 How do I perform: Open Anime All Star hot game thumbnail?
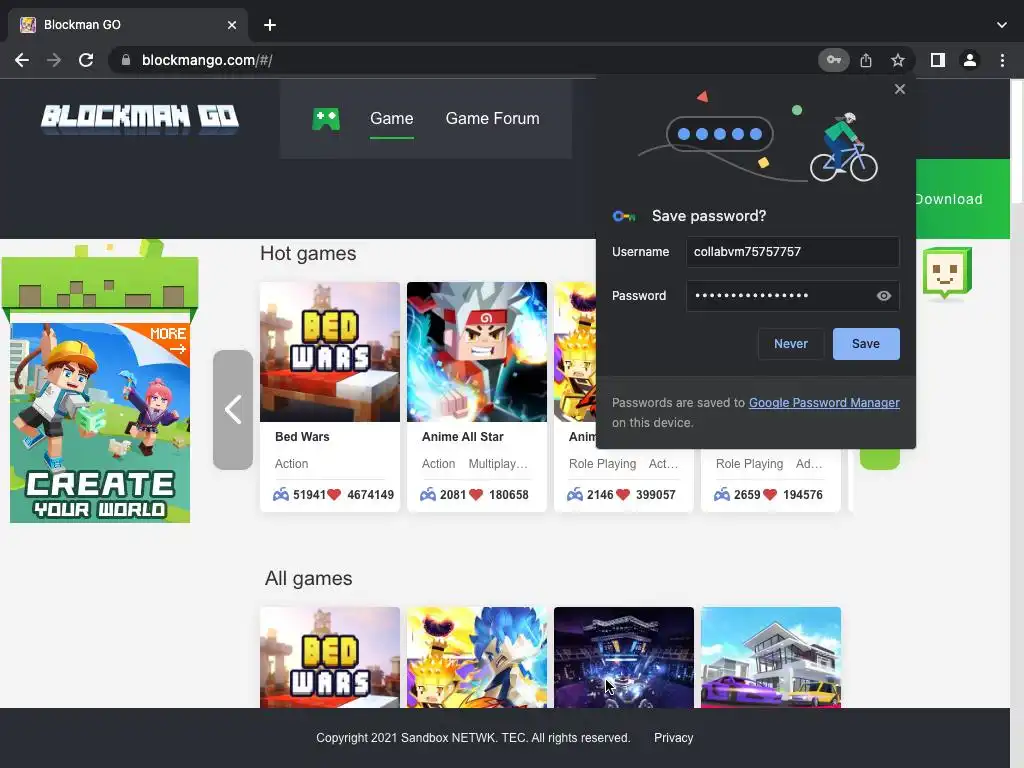(x=477, y=352)
